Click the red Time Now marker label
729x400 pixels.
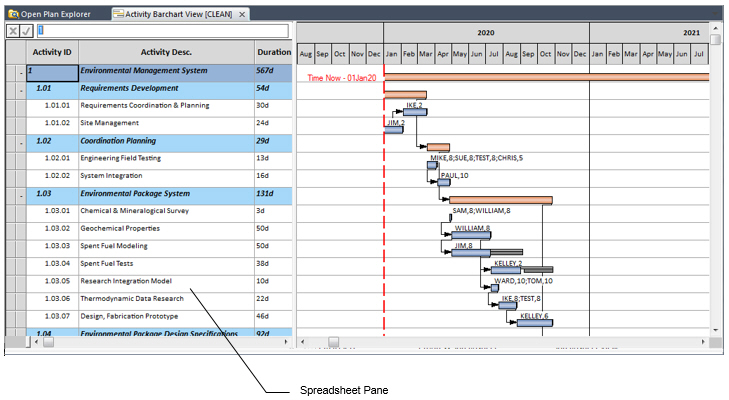pos(341,78)
